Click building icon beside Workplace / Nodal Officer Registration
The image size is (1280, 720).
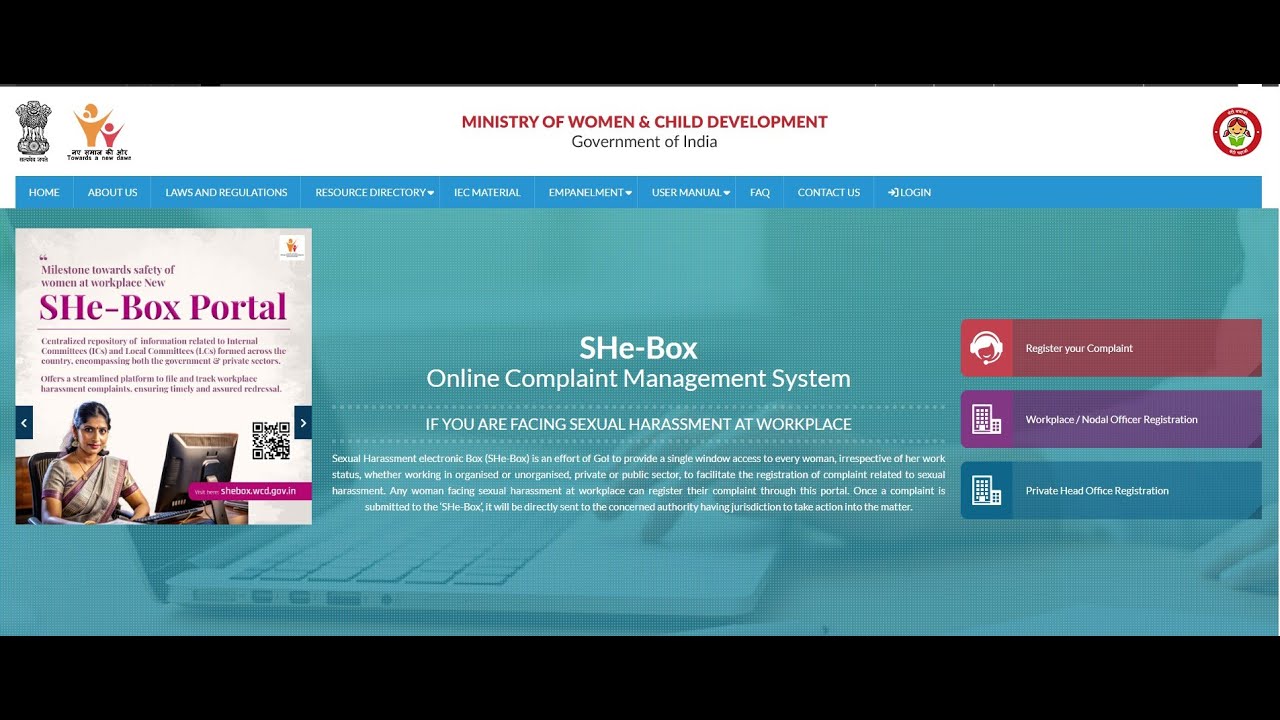click(x=986, y=419)
